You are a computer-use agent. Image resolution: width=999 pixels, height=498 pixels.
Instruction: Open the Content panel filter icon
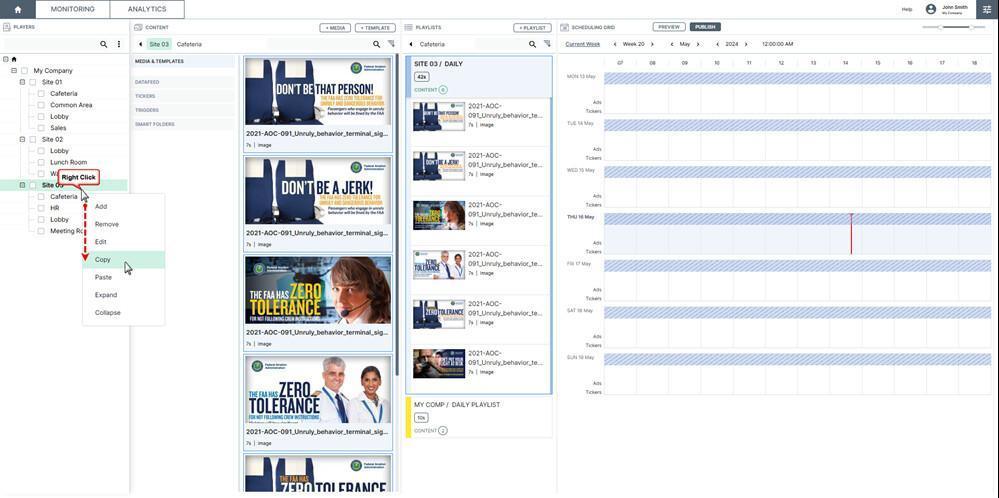coord(391,44)
